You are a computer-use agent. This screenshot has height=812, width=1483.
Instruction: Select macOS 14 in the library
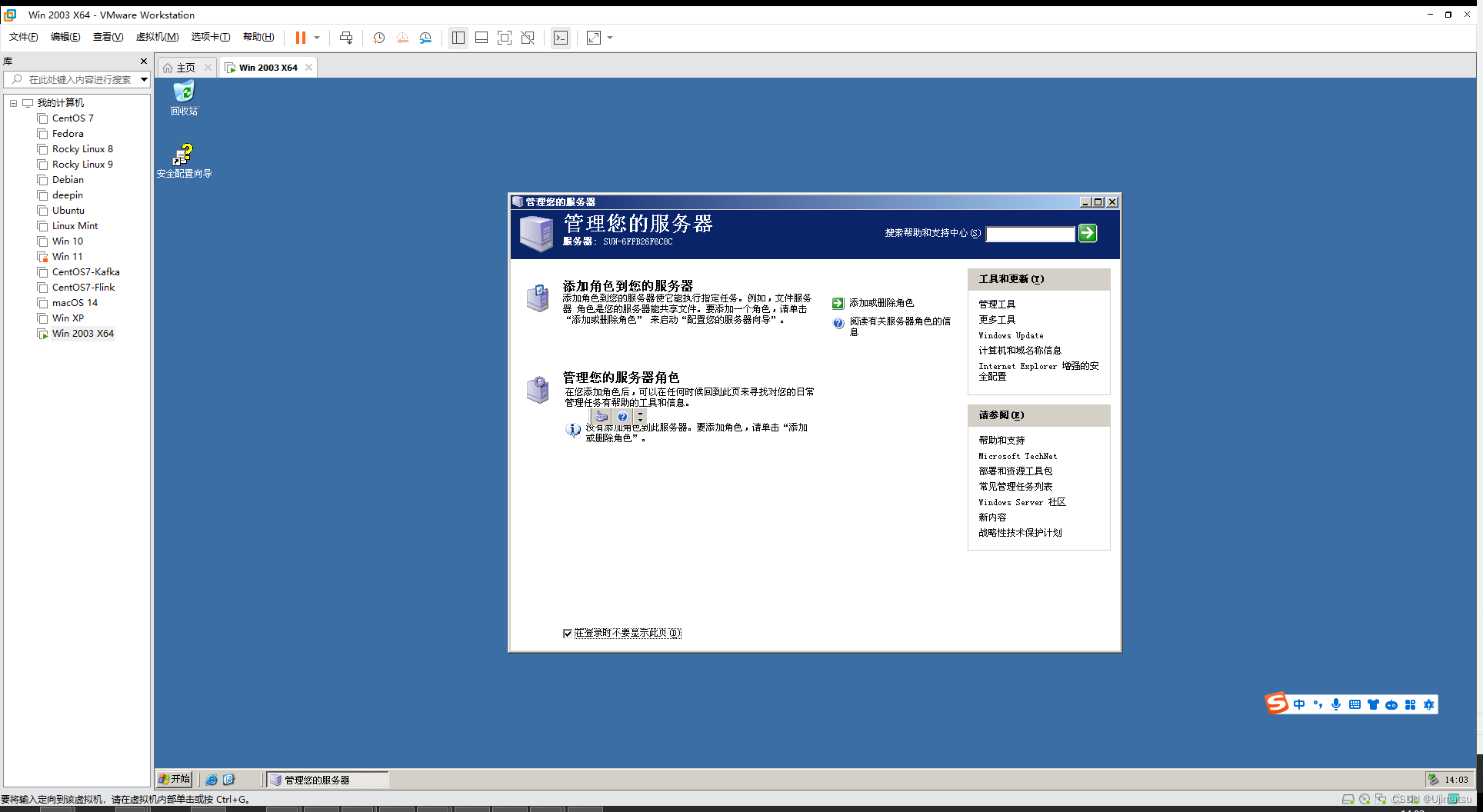75,302
